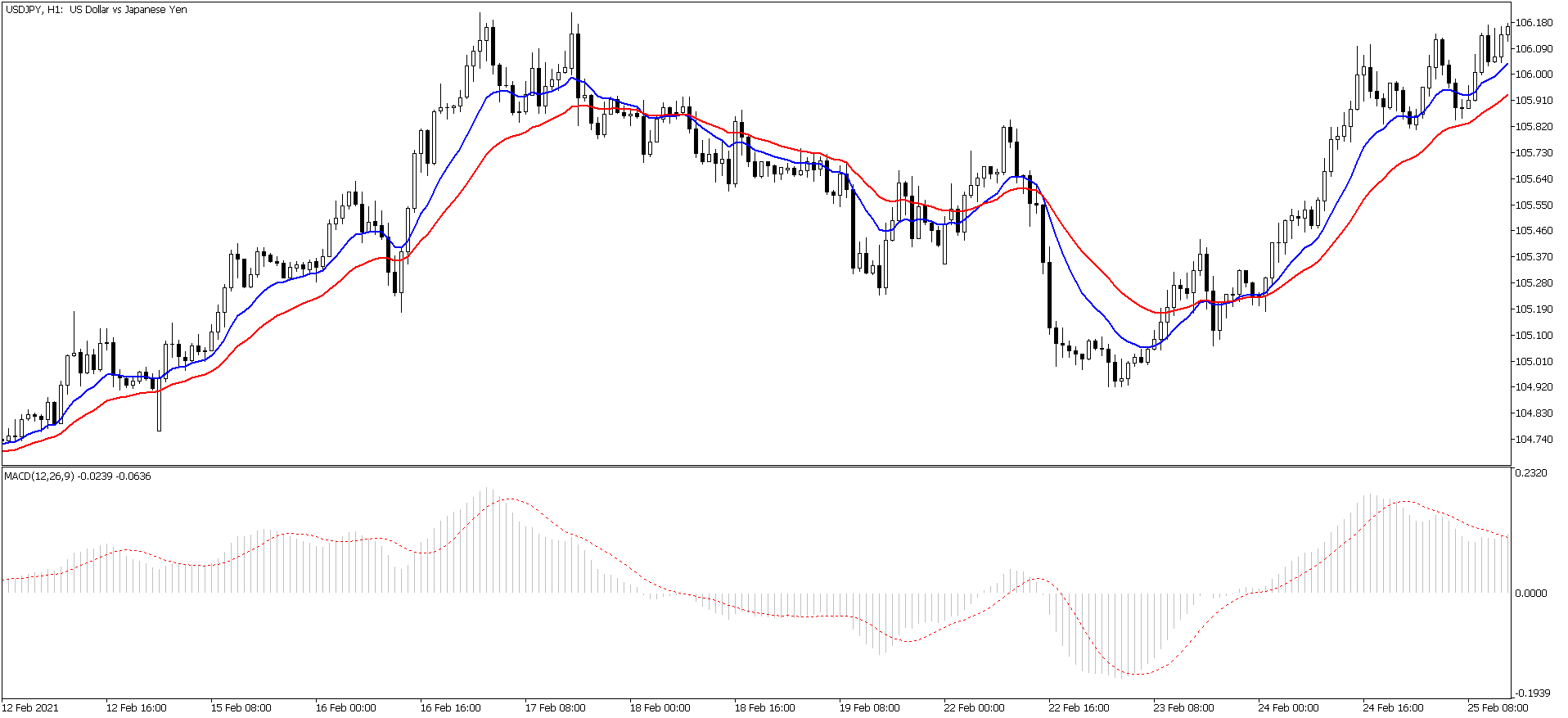Image resolution: width=1568 pixels, height=718 pixels.
Task: Select the "24 Feb 16:00" time label
Action: [1393, 708]
